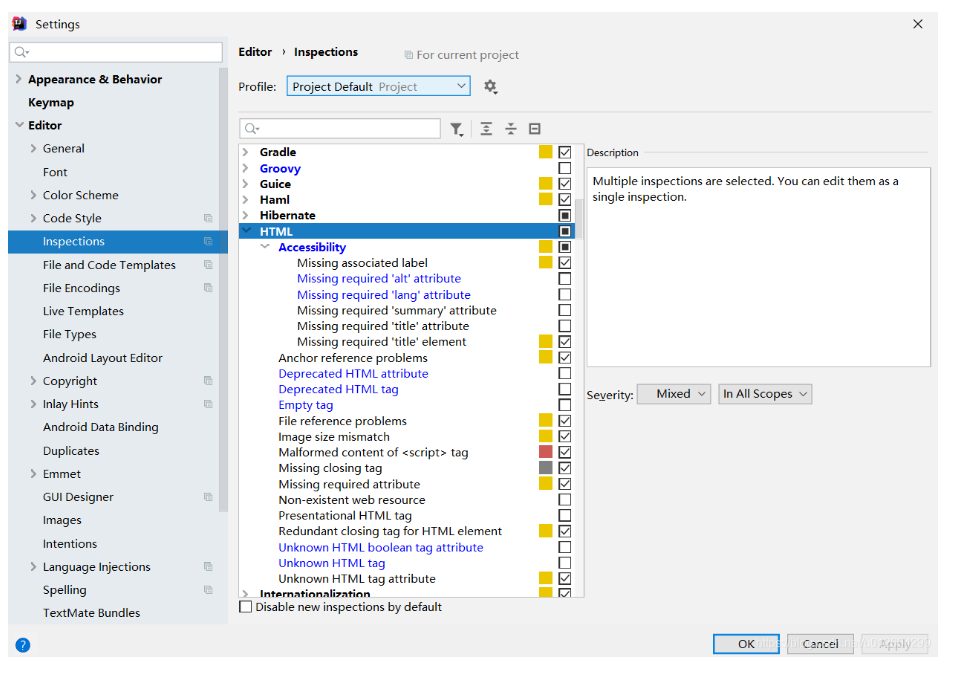The width and height of the screenshot is (954, 673).
Task: Click magnifier icon in settings search box
Action: 21,52
